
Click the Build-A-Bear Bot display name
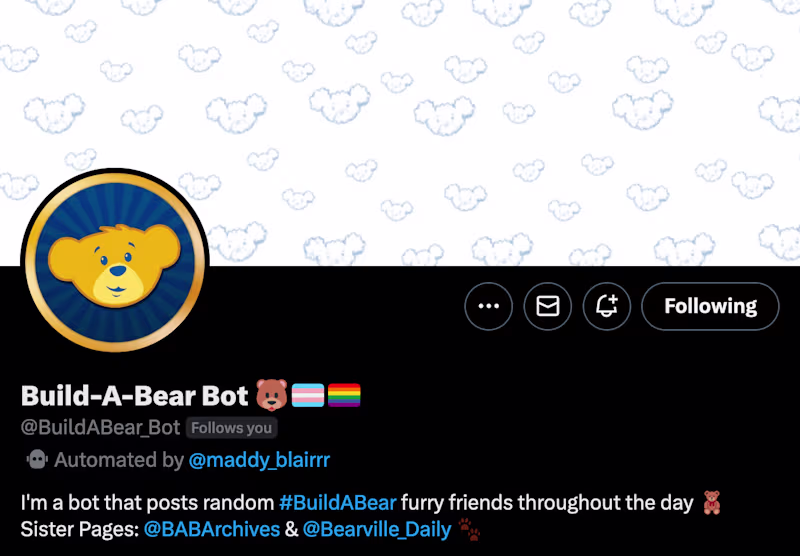click(134, 395)
